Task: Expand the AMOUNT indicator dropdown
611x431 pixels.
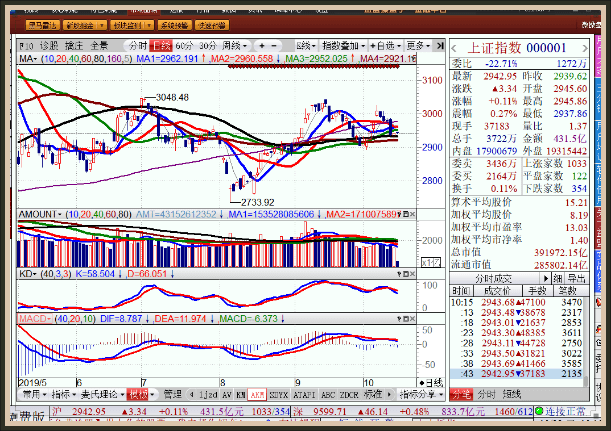Action: [x=40, y=214]
